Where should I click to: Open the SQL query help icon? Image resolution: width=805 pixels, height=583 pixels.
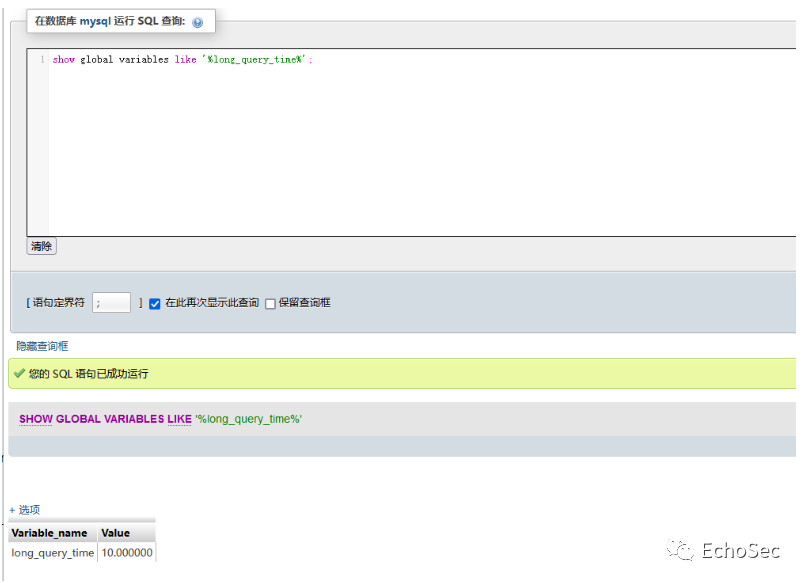[x=197, y=22]
